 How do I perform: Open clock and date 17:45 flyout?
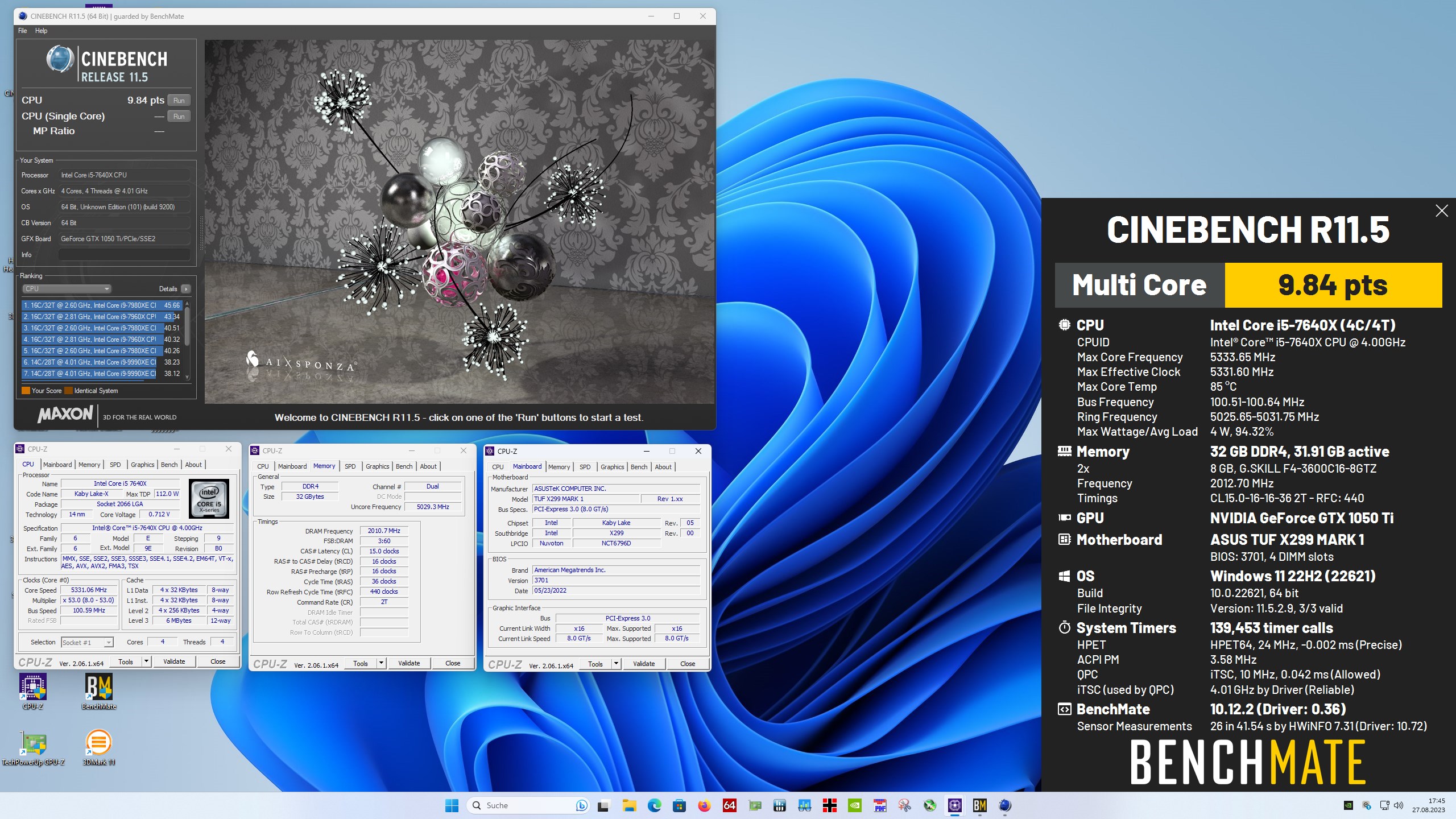coord(1428,805)
